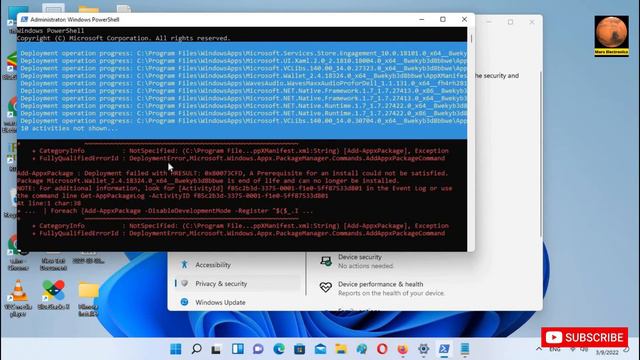Click ENG language indicator in tray
Screen dimensions: 640x360
[555, 349]
